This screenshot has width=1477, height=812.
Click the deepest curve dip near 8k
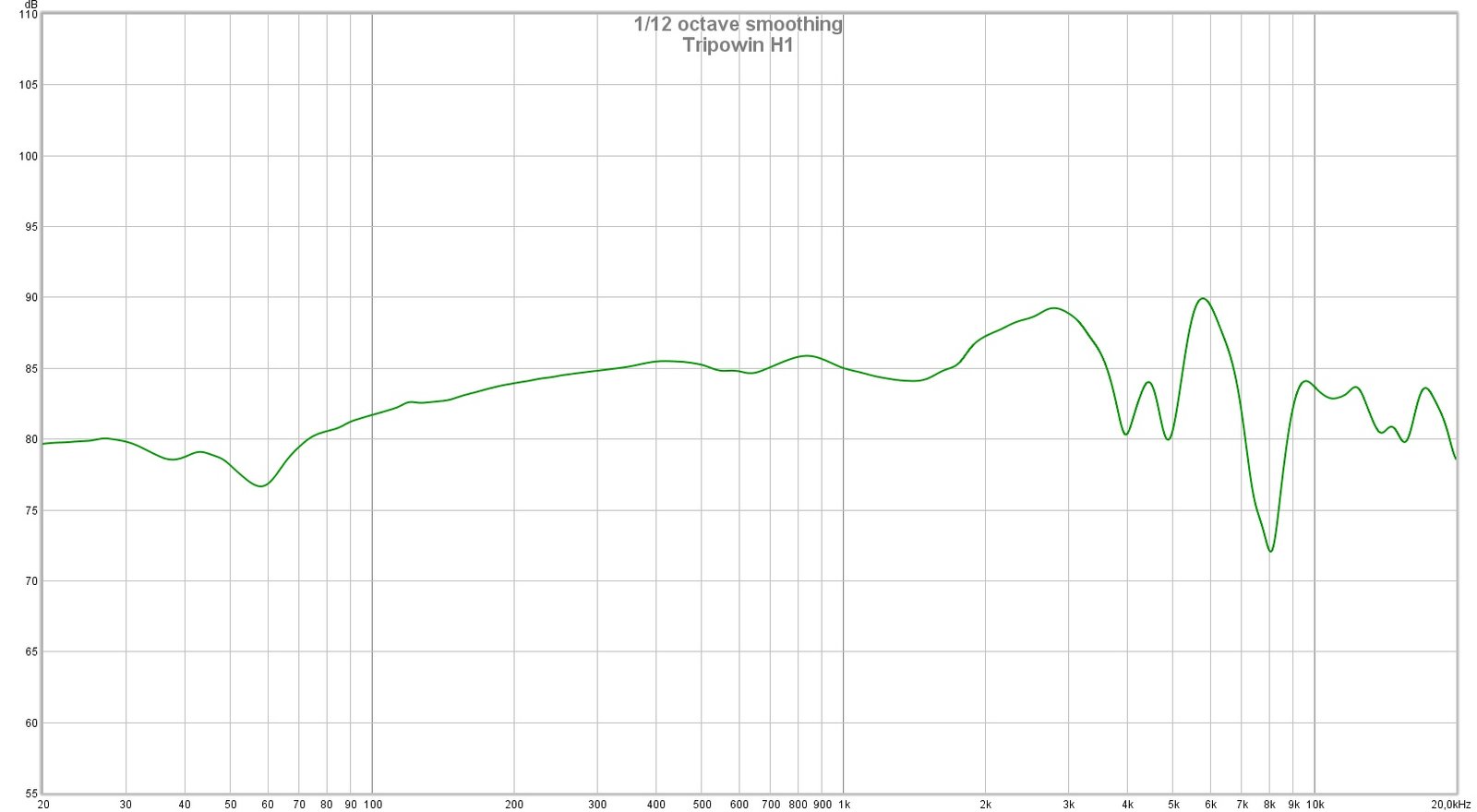coord(1271,551)
